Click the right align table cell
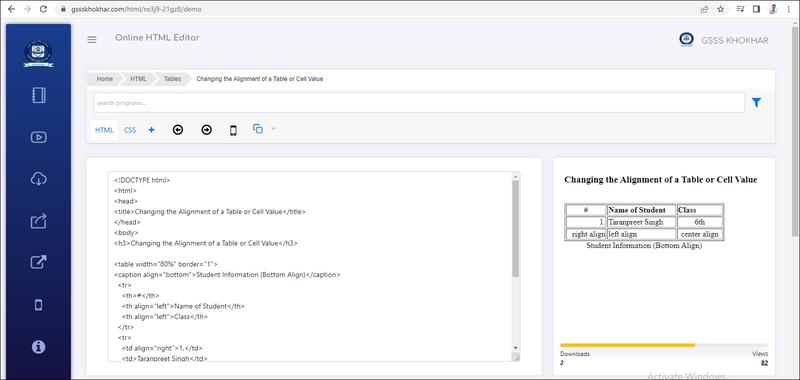Viewport: 800px width, 380px height. pyautogui.click(x=586, y=234)
